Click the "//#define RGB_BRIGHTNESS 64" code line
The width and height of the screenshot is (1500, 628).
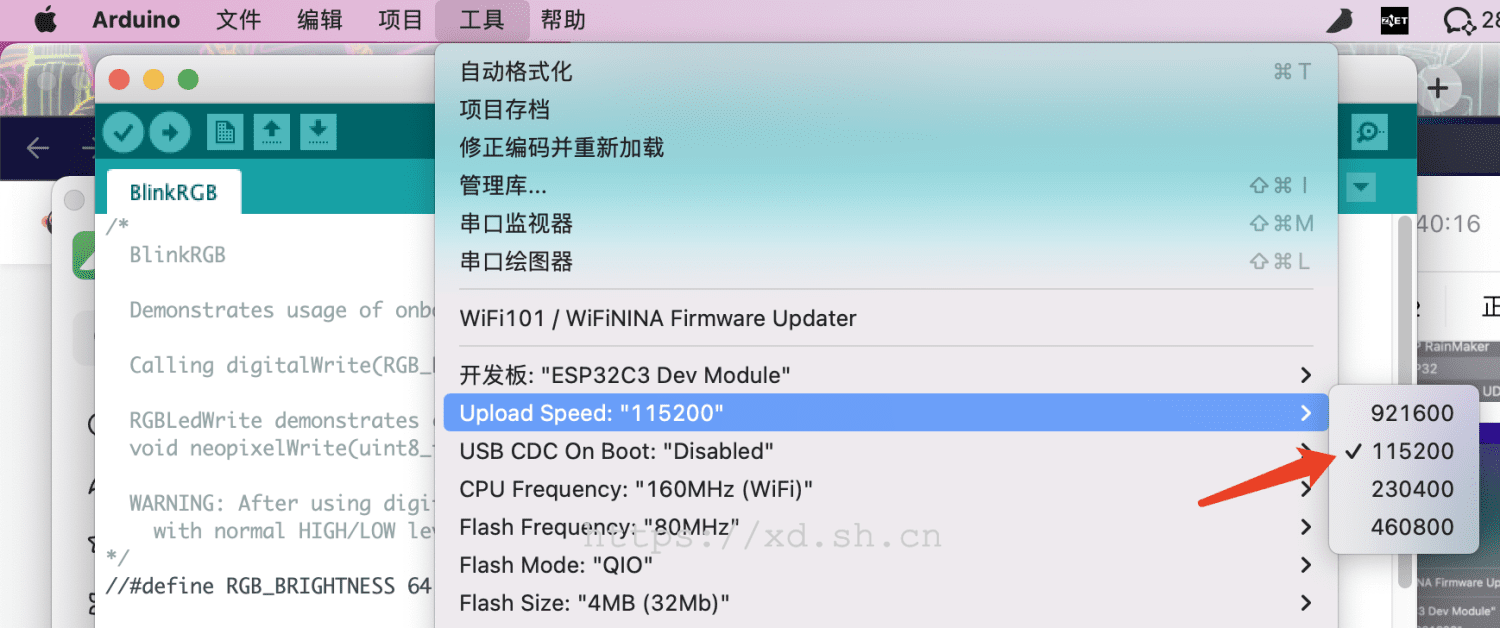click(x=268, y=586)
